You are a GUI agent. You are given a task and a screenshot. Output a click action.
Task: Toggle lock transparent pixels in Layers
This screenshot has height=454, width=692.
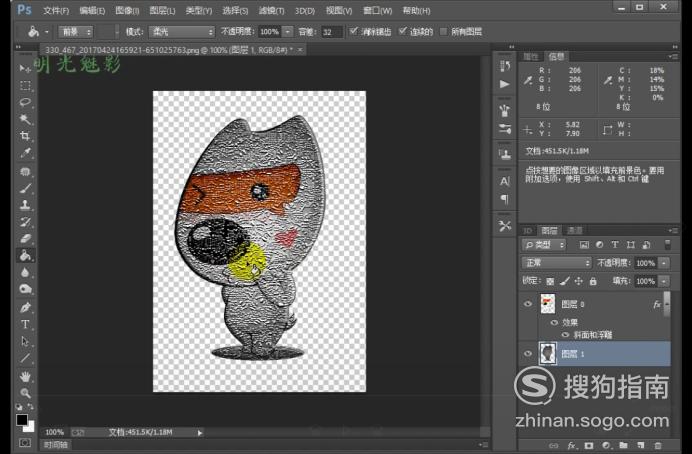550,281
